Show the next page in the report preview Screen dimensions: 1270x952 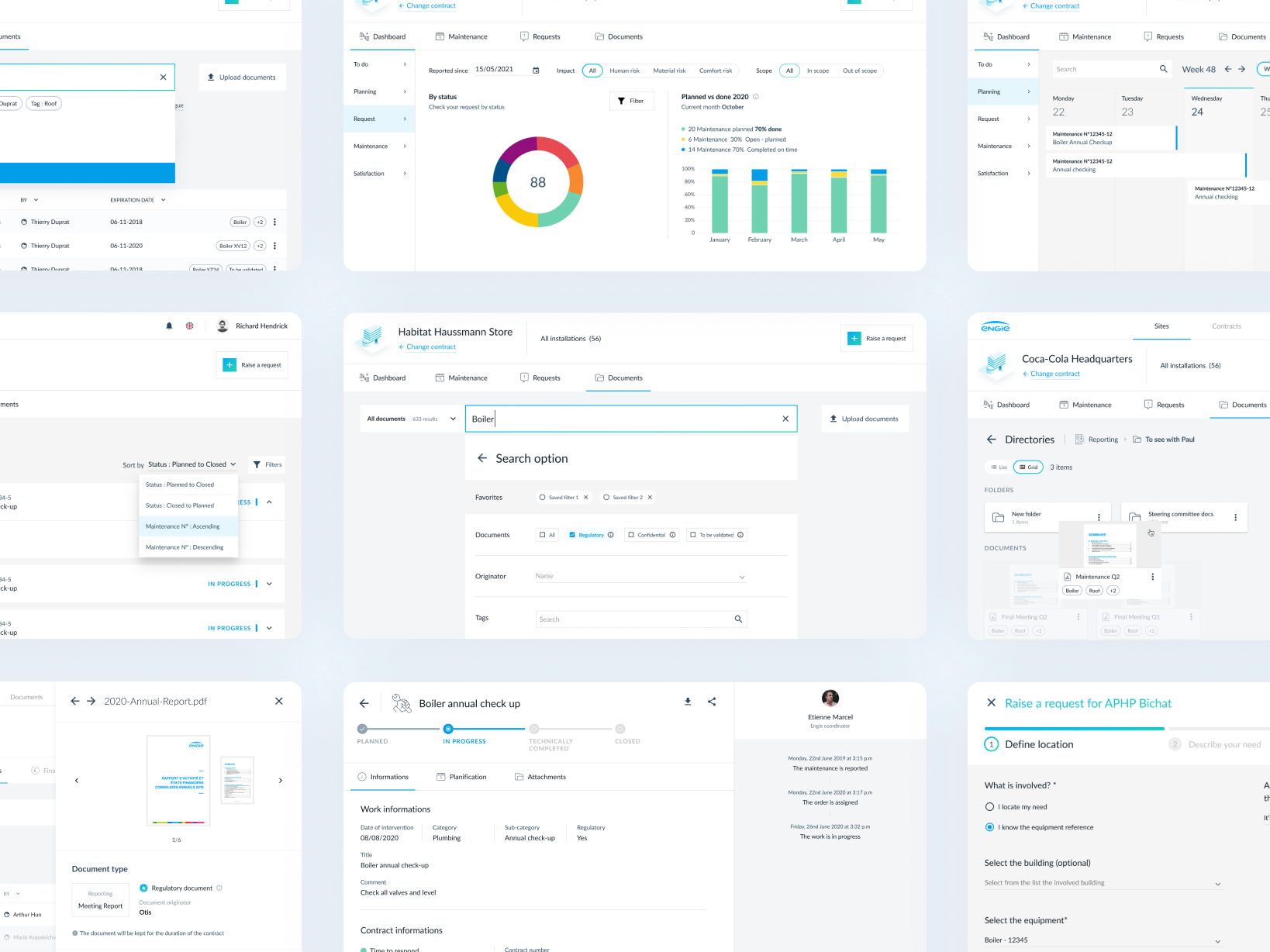tap(281, 781)
